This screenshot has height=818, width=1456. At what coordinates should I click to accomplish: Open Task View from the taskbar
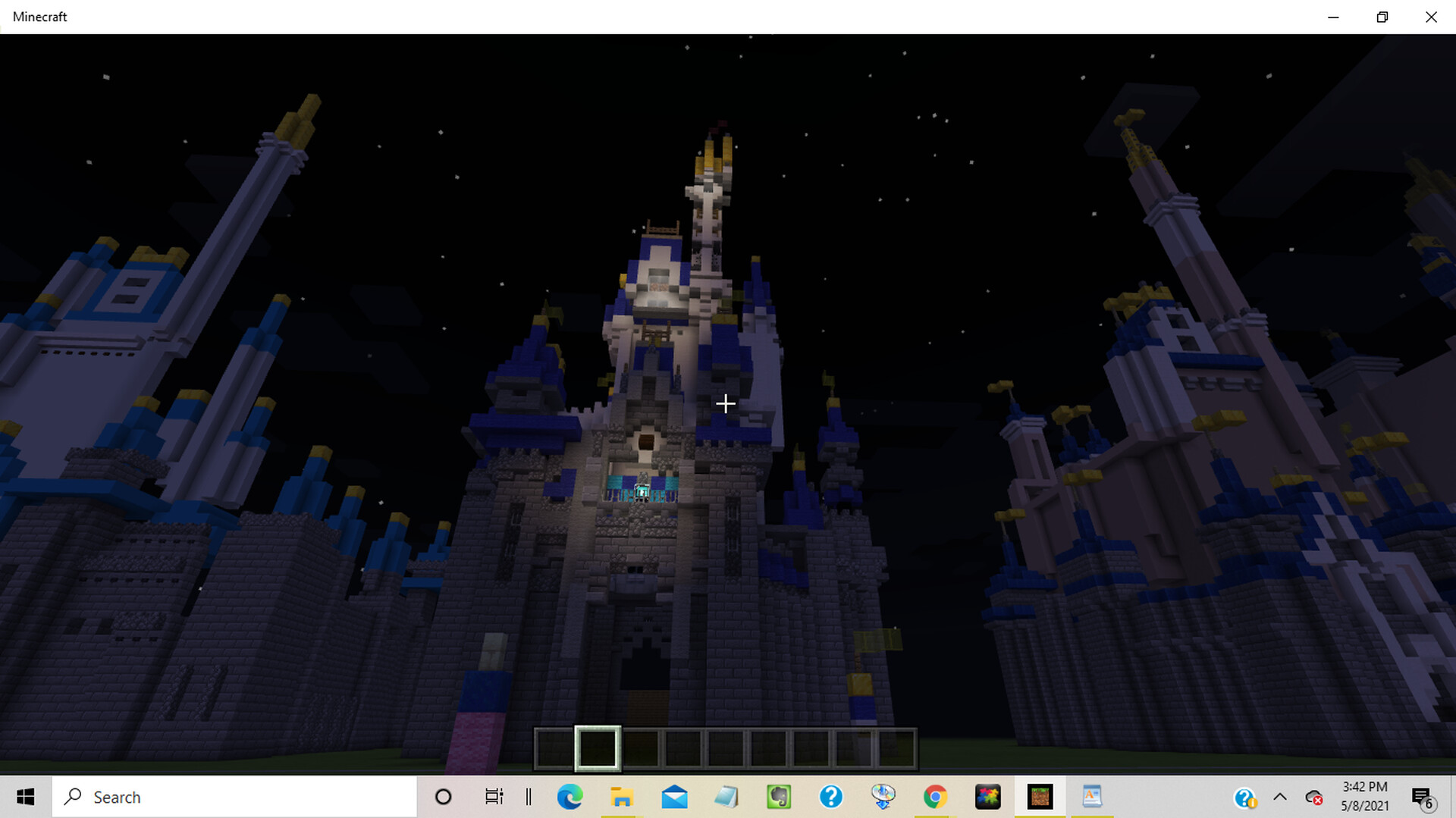(493, 797)
